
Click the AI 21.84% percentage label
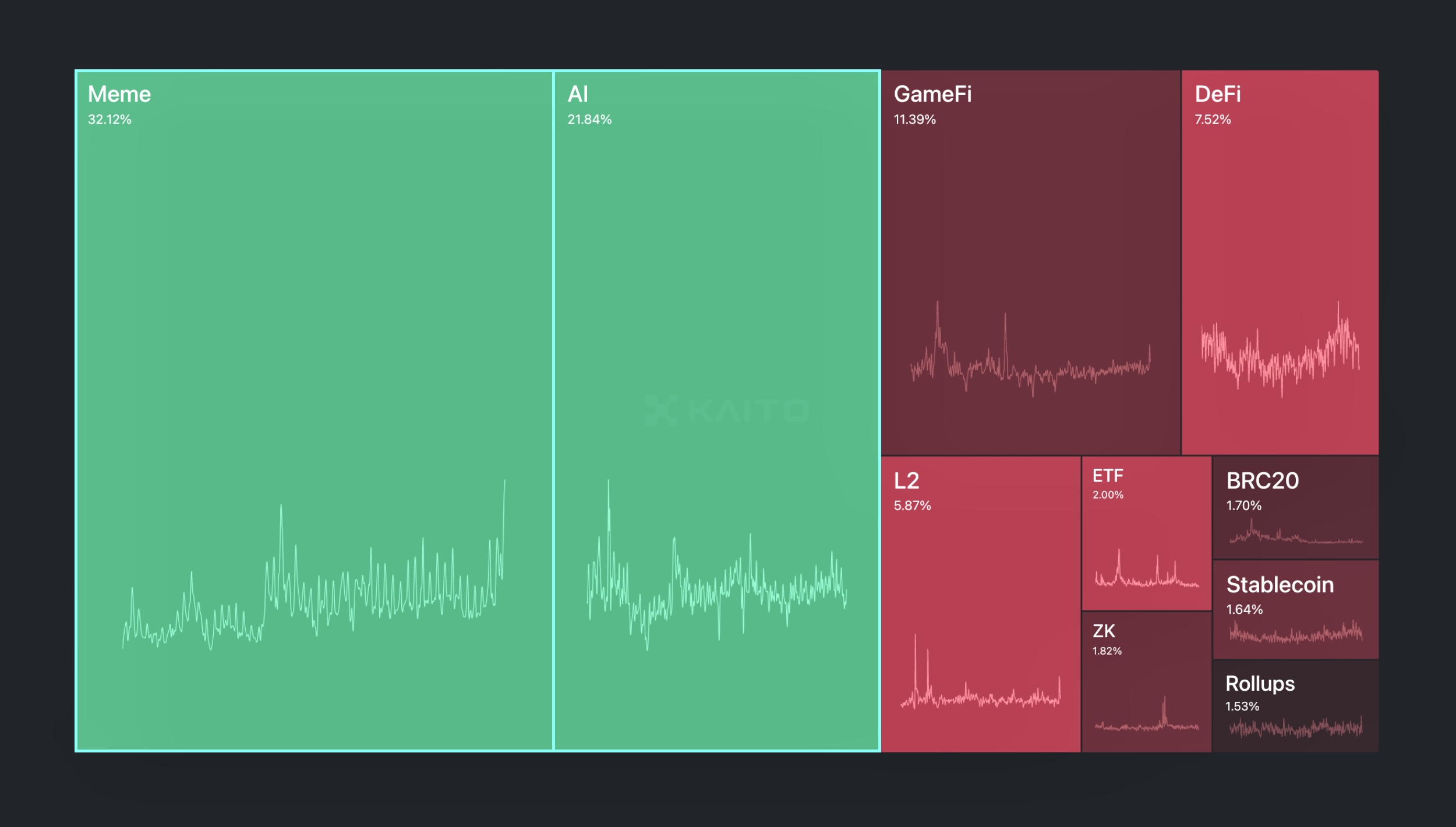point(589,120)
